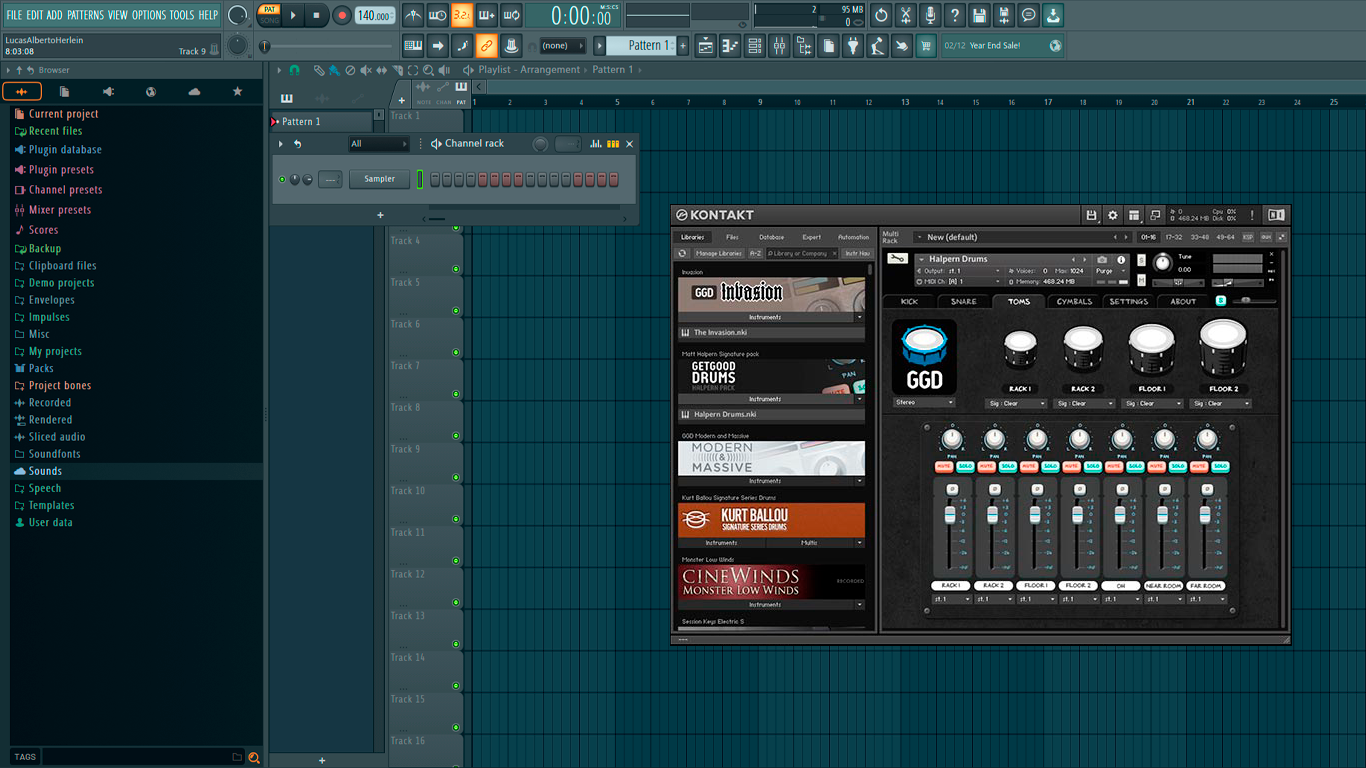The image size is (1366, 768).
Task: Mute the FAR ROOM mixer channel
Action: tap(1199, 467)
